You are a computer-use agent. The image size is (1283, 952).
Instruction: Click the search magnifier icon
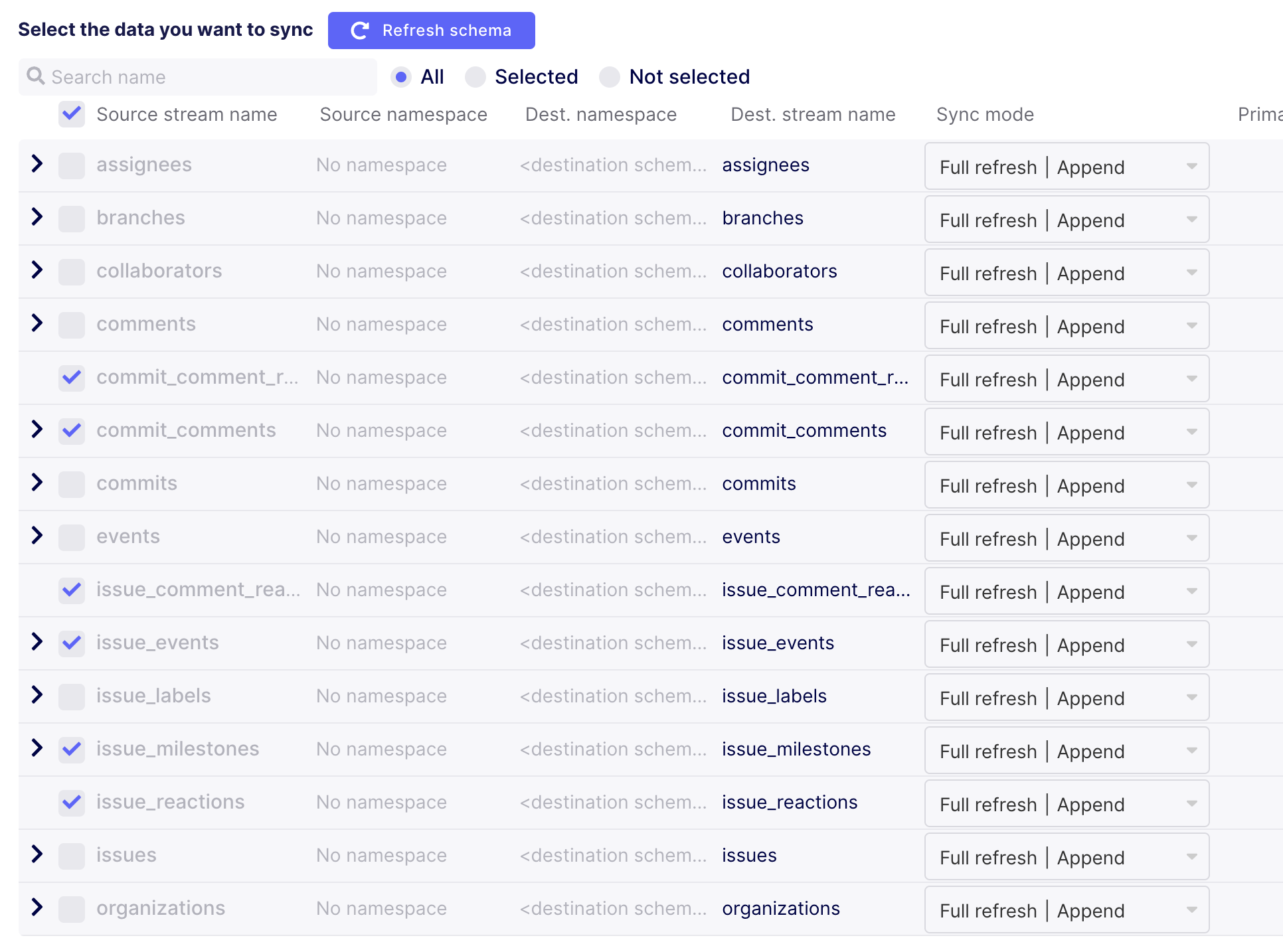click(37, 77)
